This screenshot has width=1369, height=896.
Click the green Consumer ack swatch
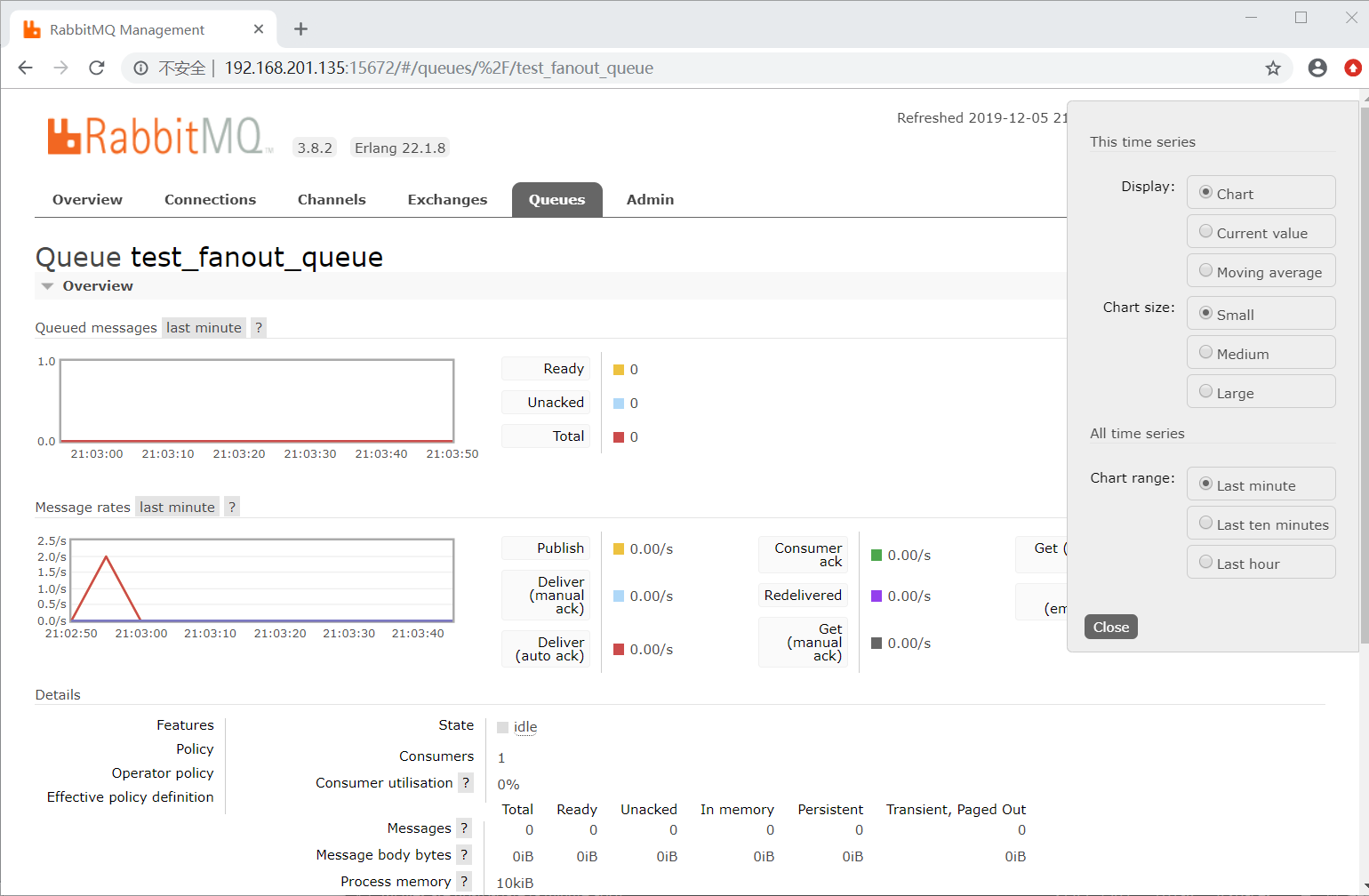(877, 556)
